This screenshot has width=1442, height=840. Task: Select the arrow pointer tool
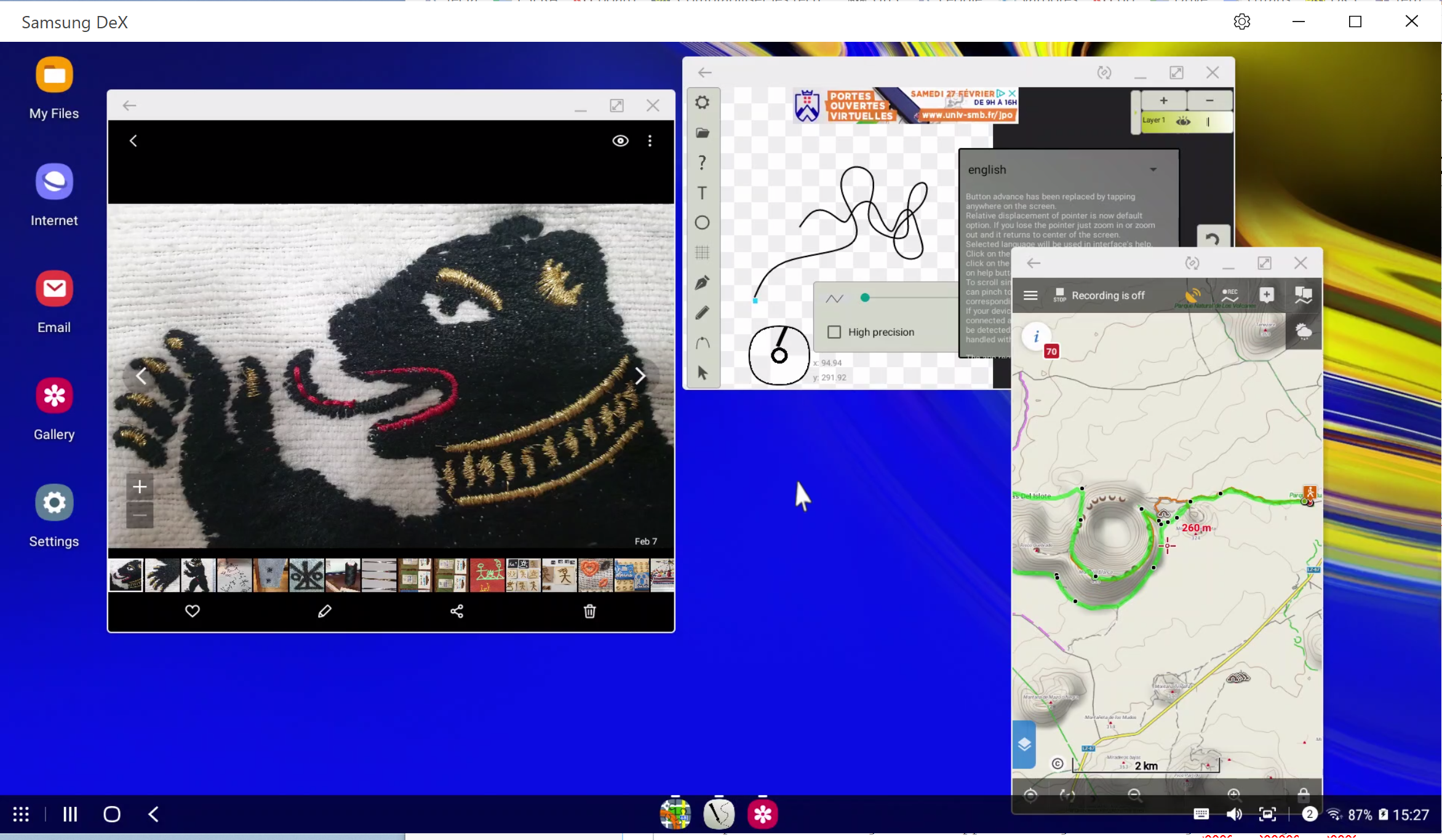pyautogui.click(x=702, y=373)
